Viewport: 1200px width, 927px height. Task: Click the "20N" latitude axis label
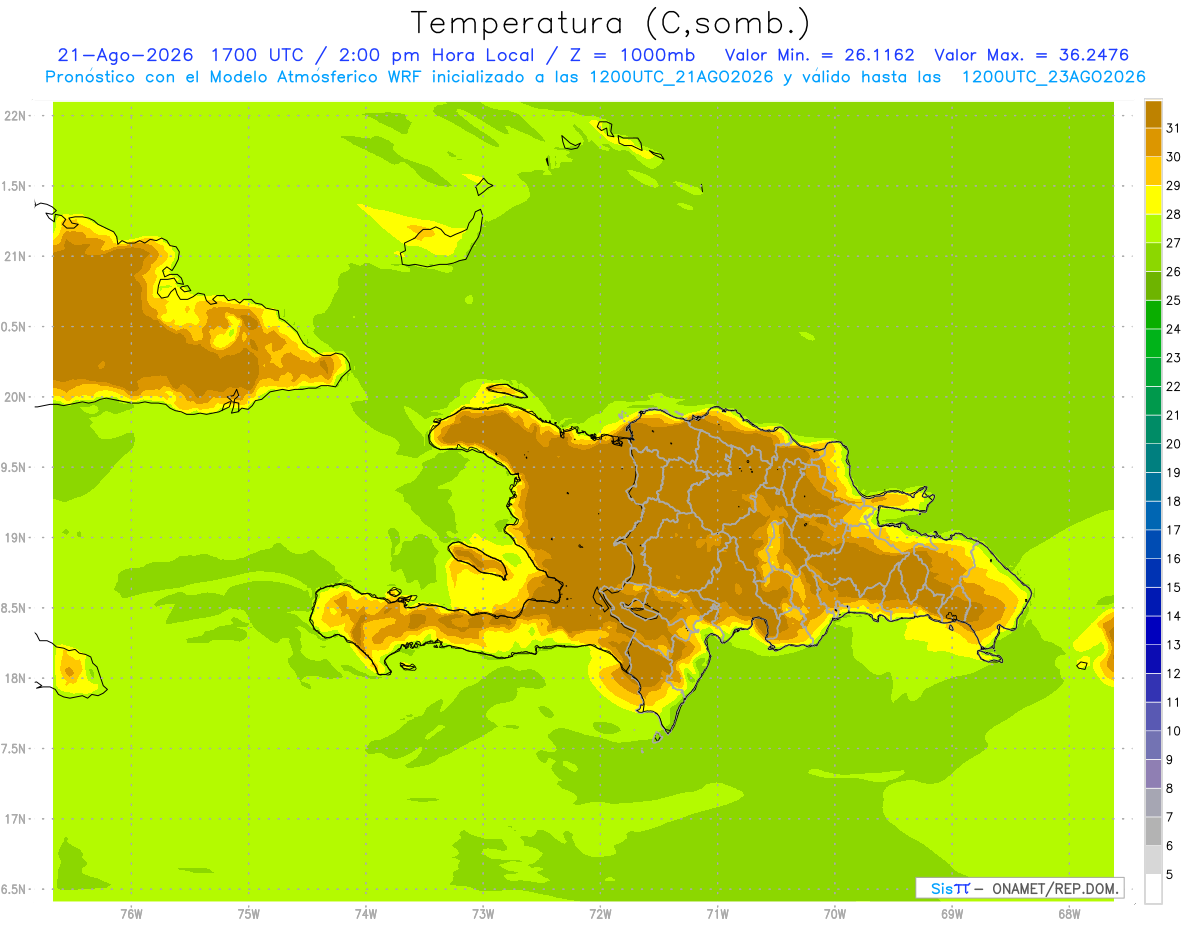tap(15, 397)
